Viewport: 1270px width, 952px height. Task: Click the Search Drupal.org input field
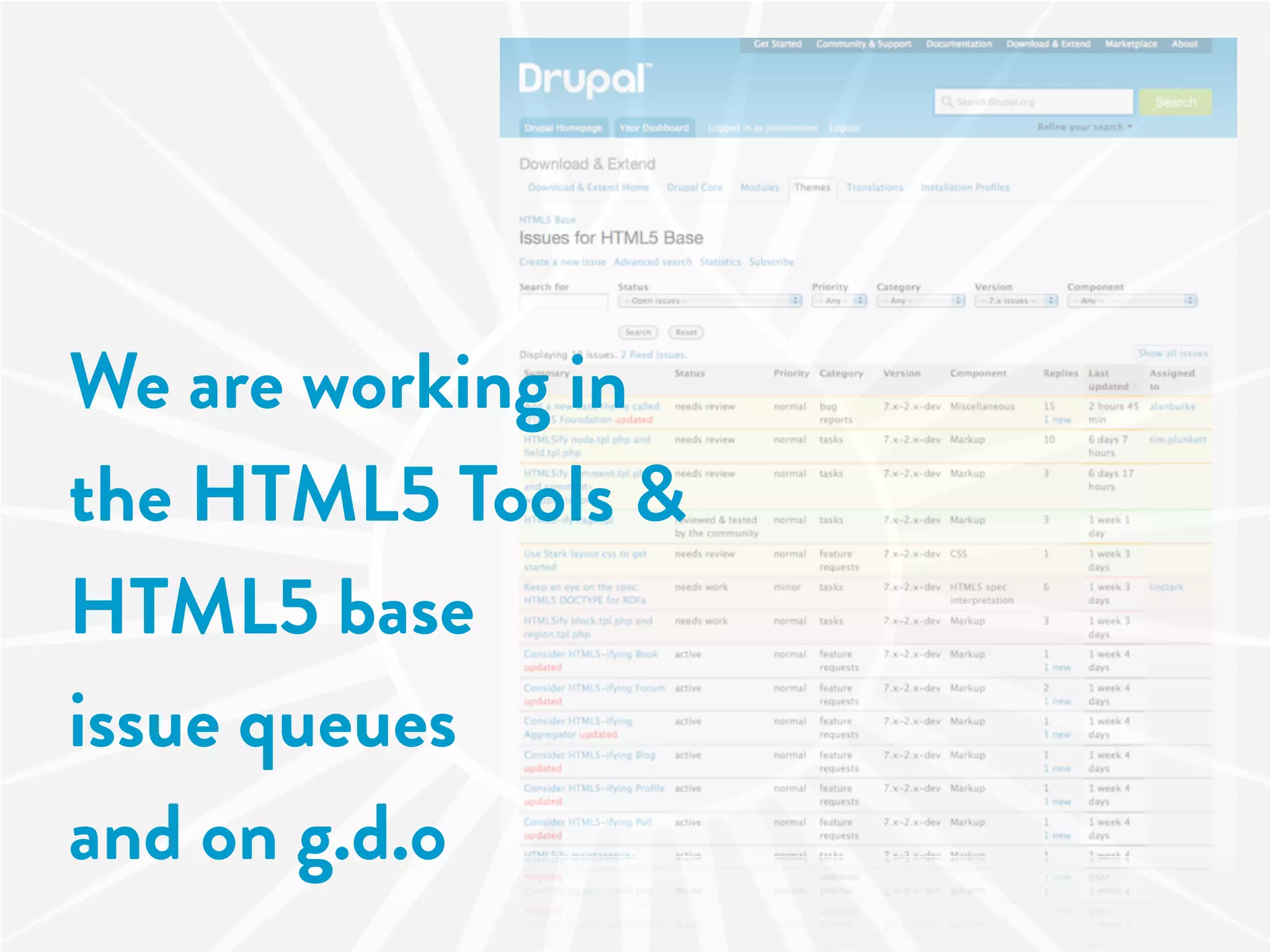(1034, 102)
